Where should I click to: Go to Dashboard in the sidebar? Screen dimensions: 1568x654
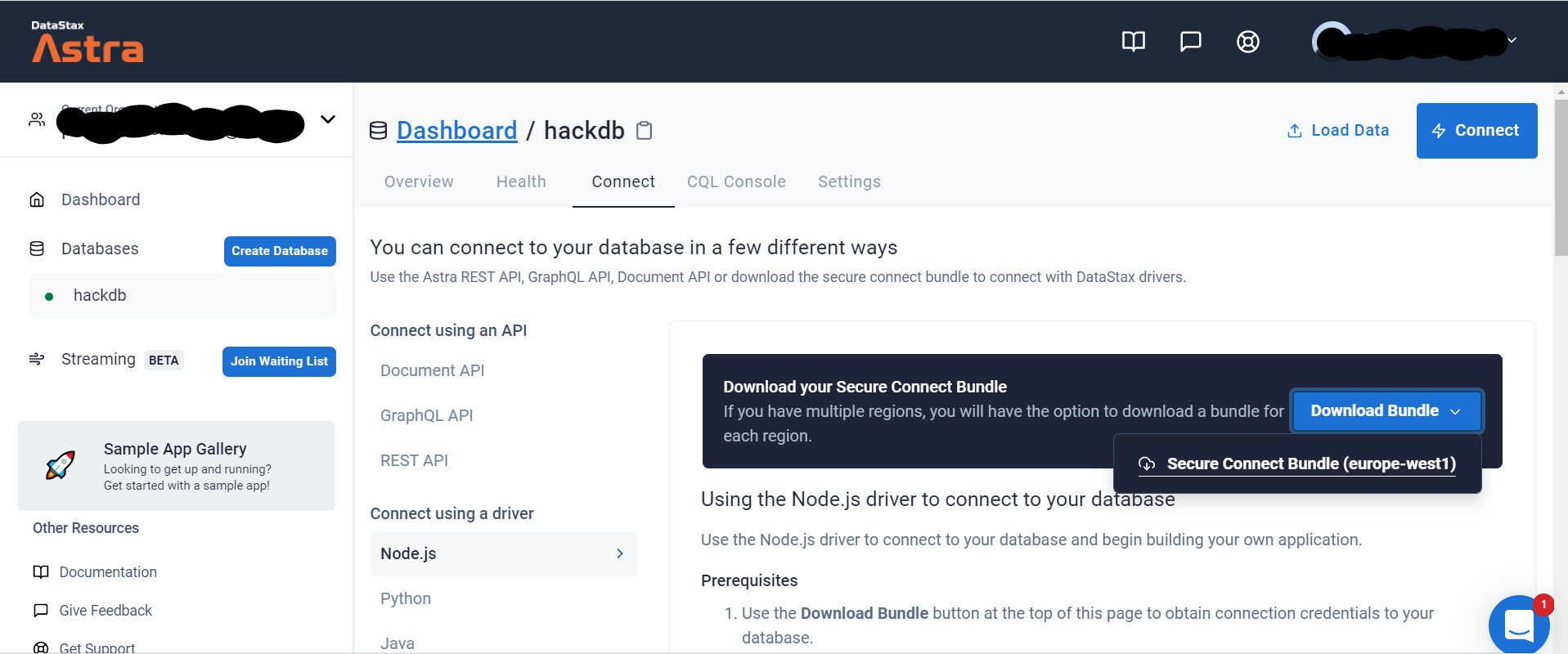(101, 199)
